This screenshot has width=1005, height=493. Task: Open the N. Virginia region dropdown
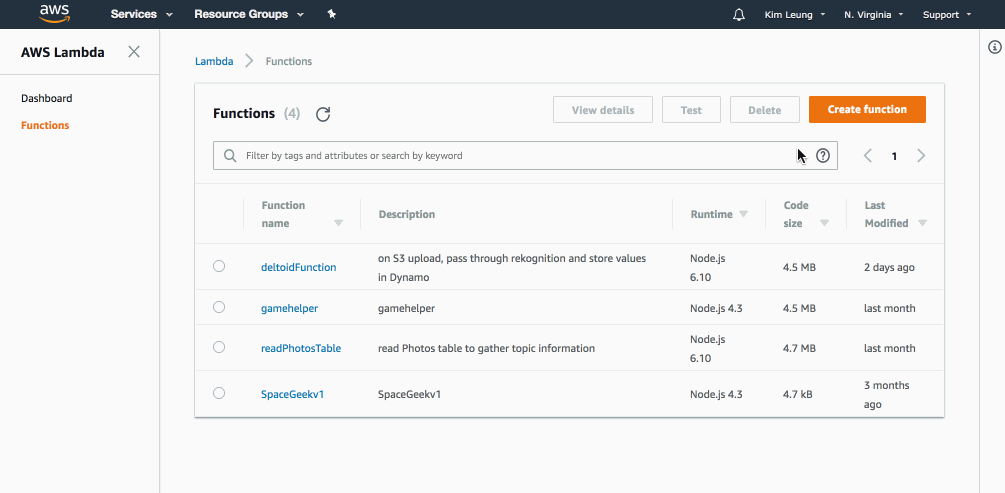pos(874,15)
